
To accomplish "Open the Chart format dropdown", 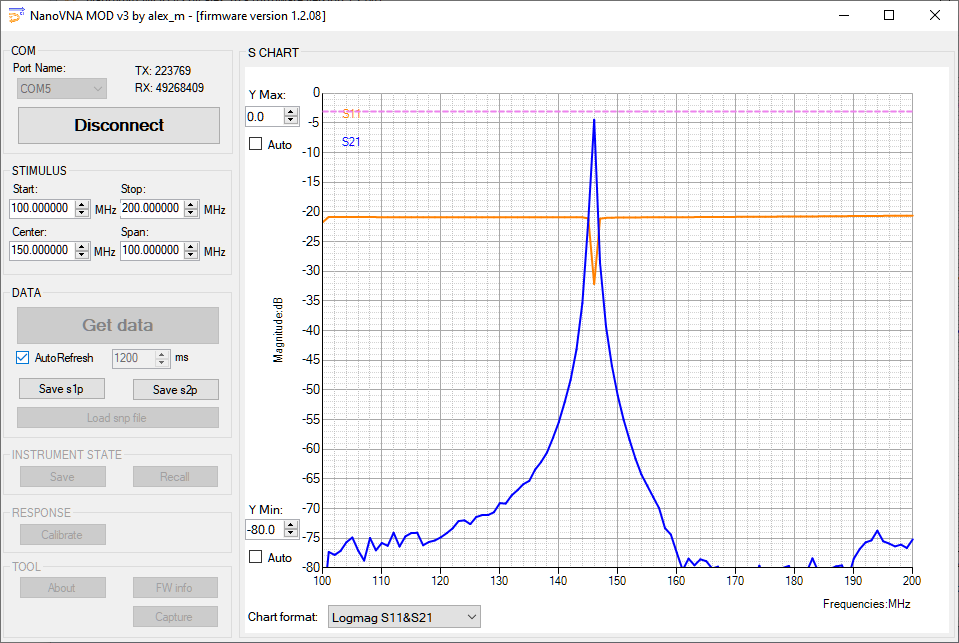I will 404,616.
